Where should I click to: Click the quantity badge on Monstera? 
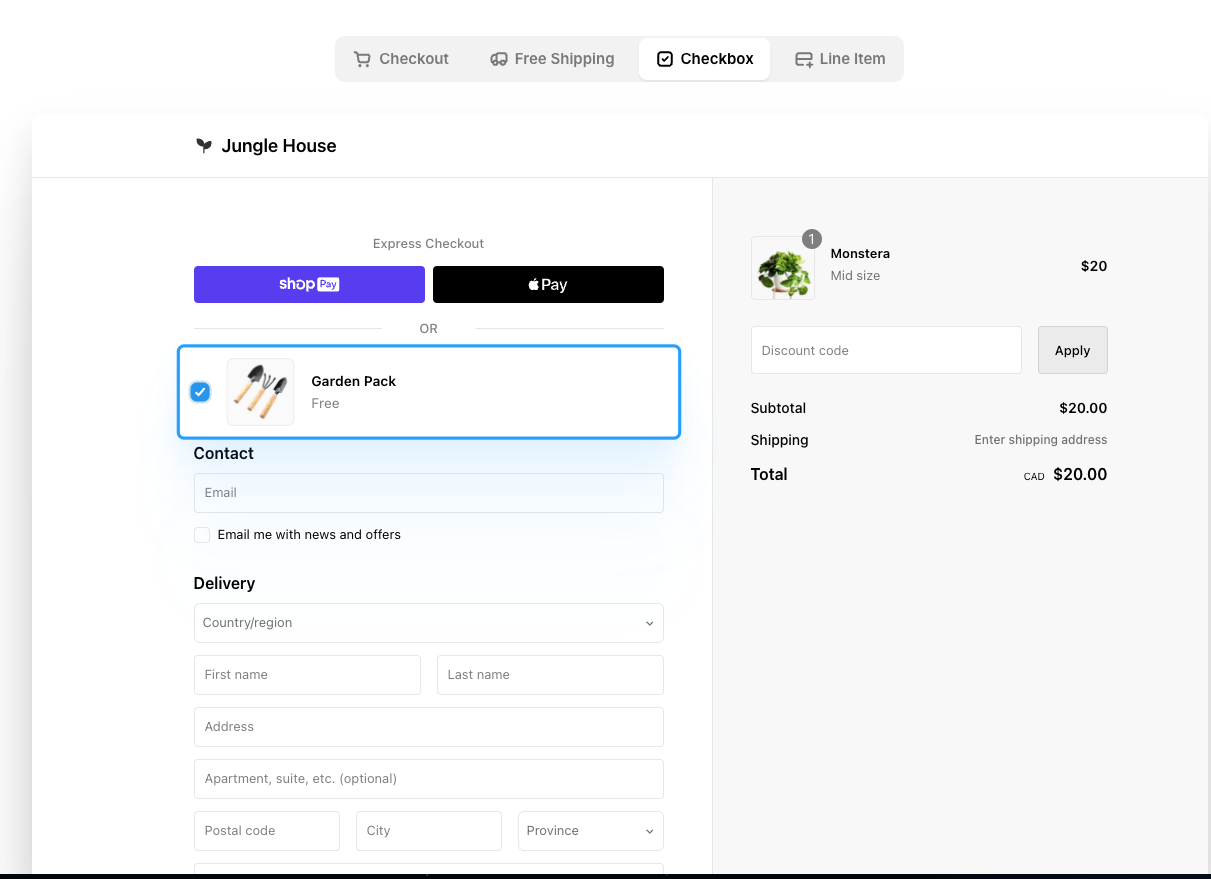pyautogui.click(x=811, y=239)
